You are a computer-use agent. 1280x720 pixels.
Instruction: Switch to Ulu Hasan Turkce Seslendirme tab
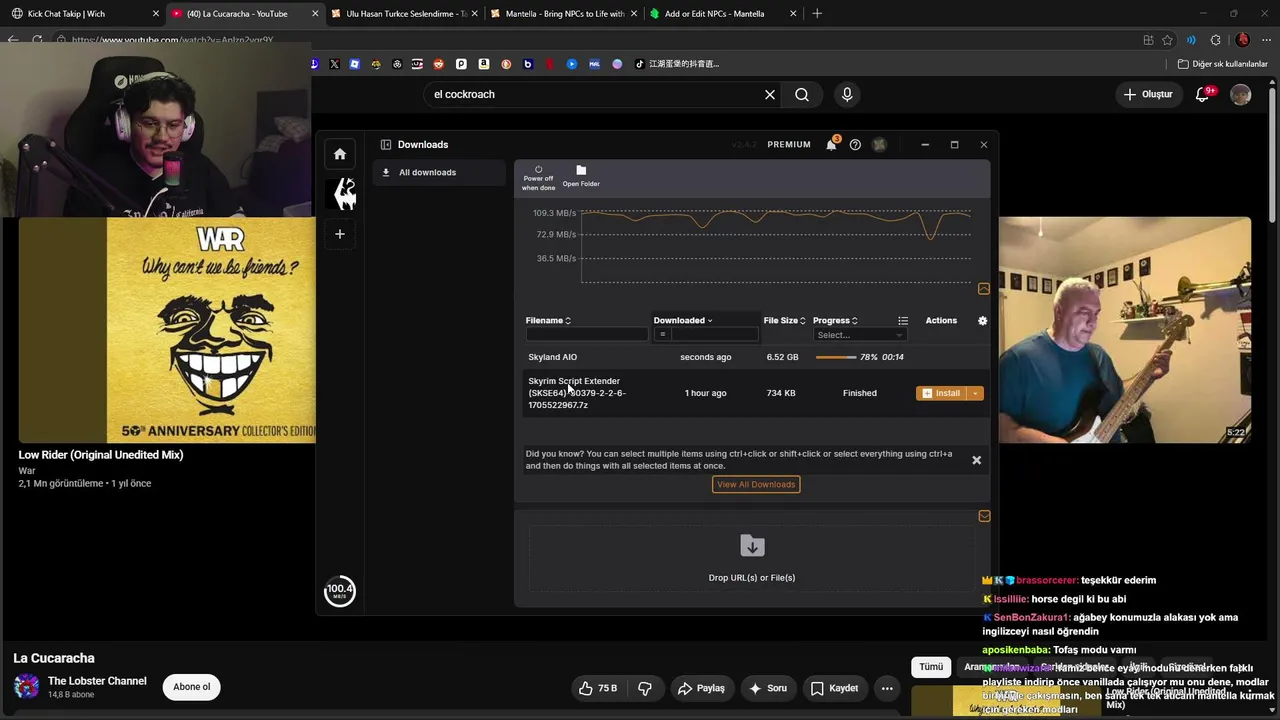(x=405, y=14)
